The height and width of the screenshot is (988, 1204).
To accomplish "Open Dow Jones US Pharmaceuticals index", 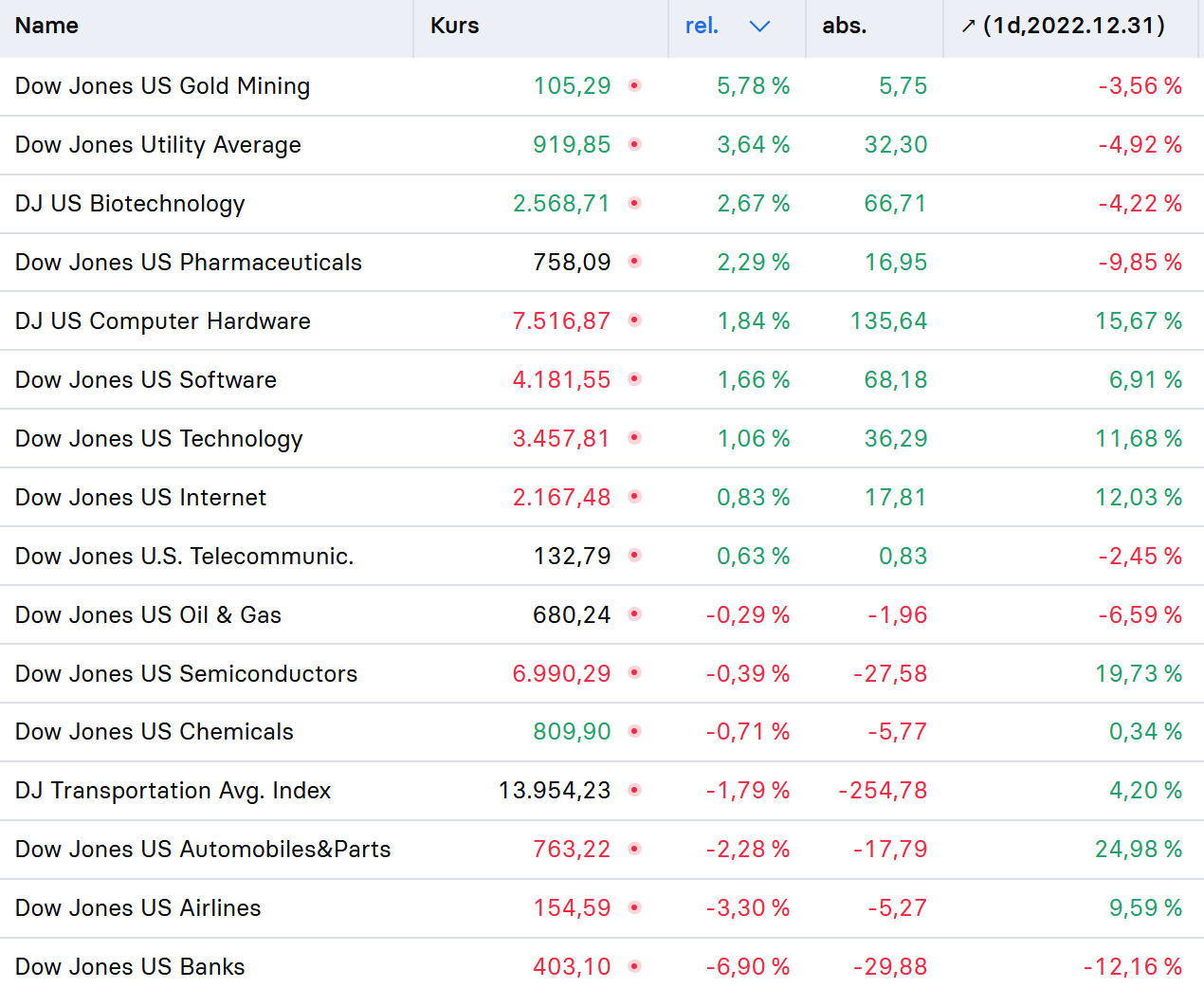I will tap(189, 263).
